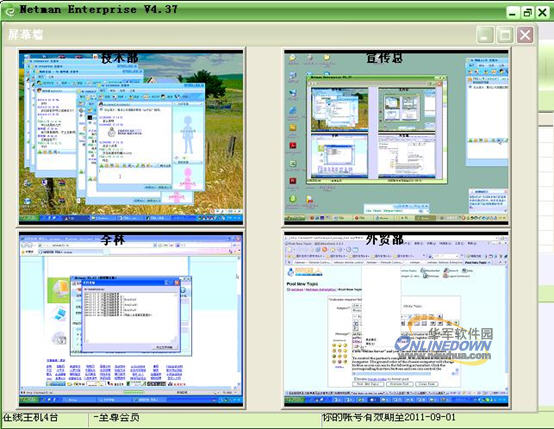Select the 宣传总 screen thumbnail
This screenshot has width=554, height=429.
396,137
